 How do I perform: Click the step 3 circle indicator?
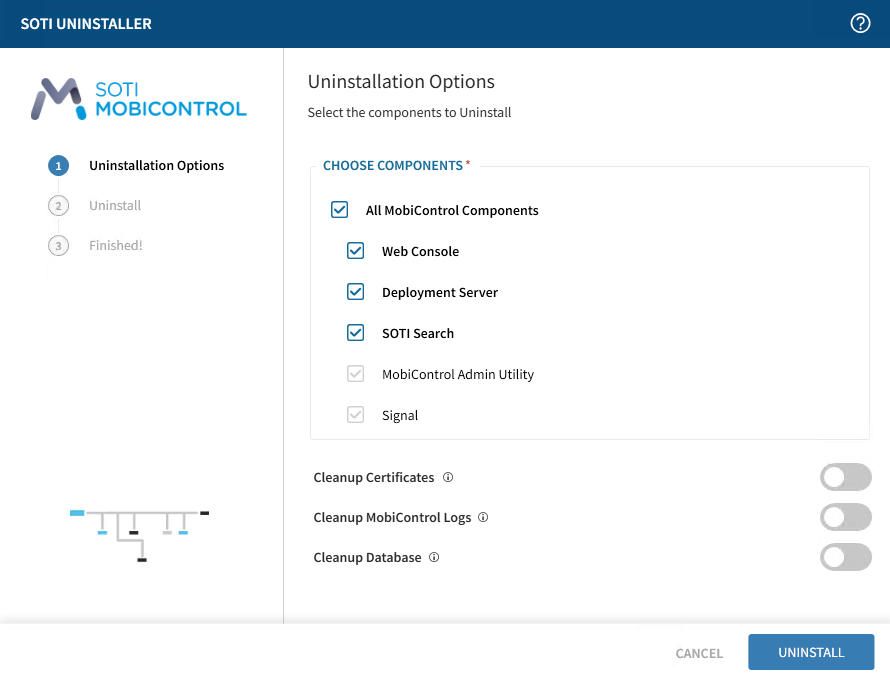click(58, 246)
